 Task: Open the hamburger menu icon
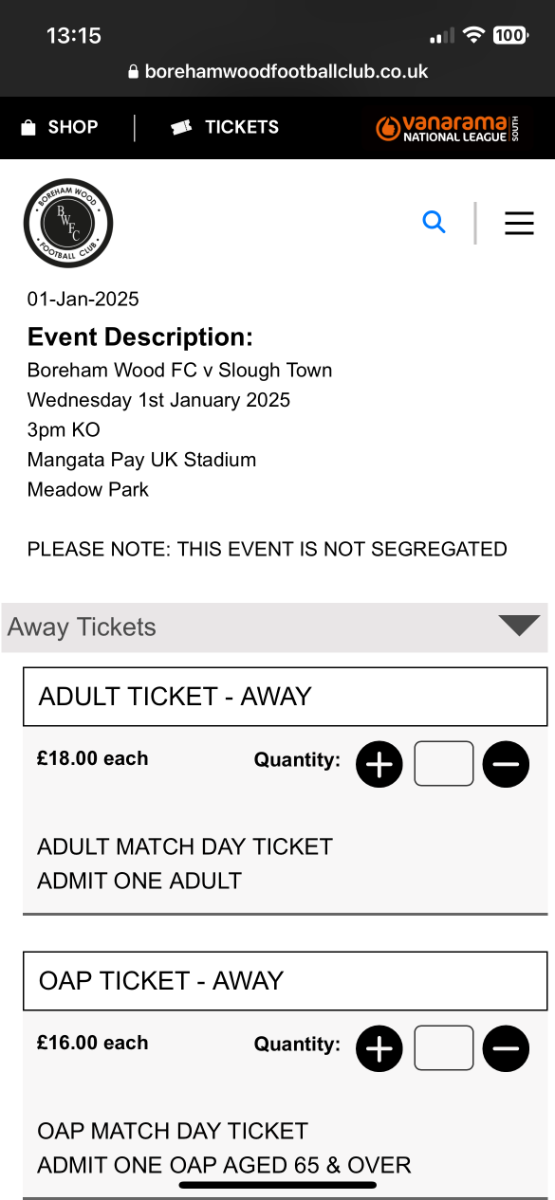point(519,223)
